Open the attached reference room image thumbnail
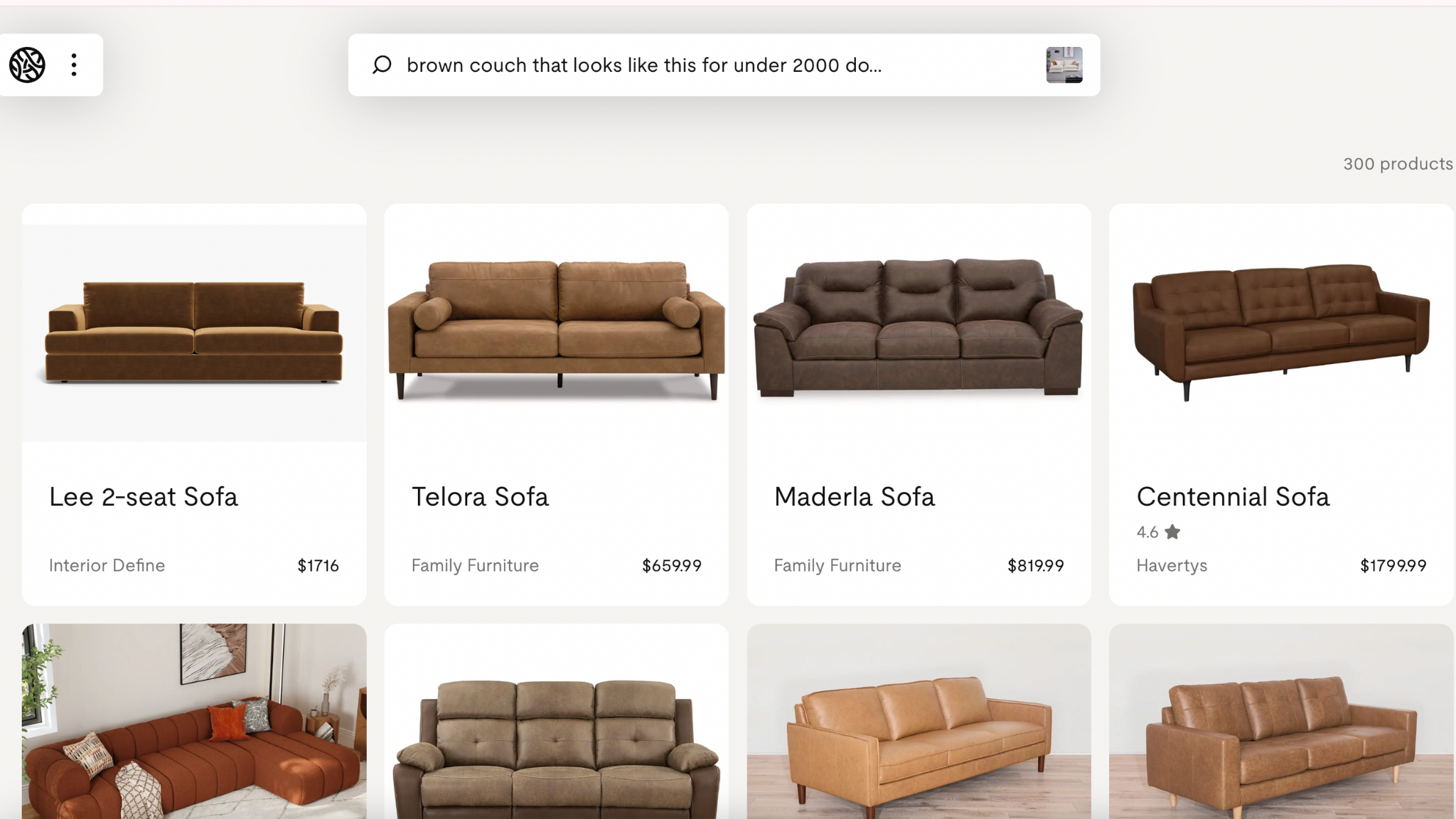The image size is (1456, 819). pos(1064,65)
